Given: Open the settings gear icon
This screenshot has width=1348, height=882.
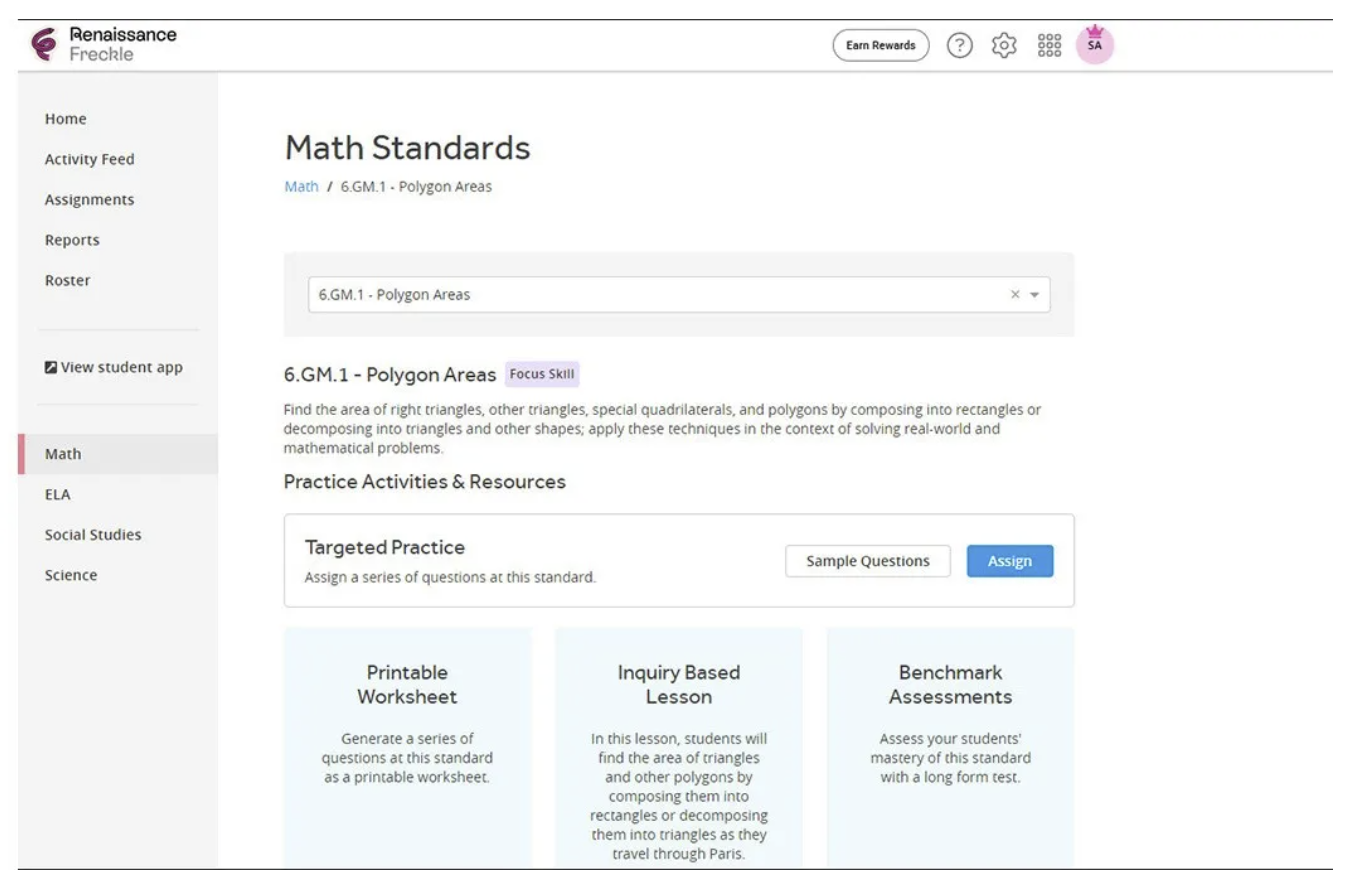Looking at the screenshot, I should (x=1004, y=45).
